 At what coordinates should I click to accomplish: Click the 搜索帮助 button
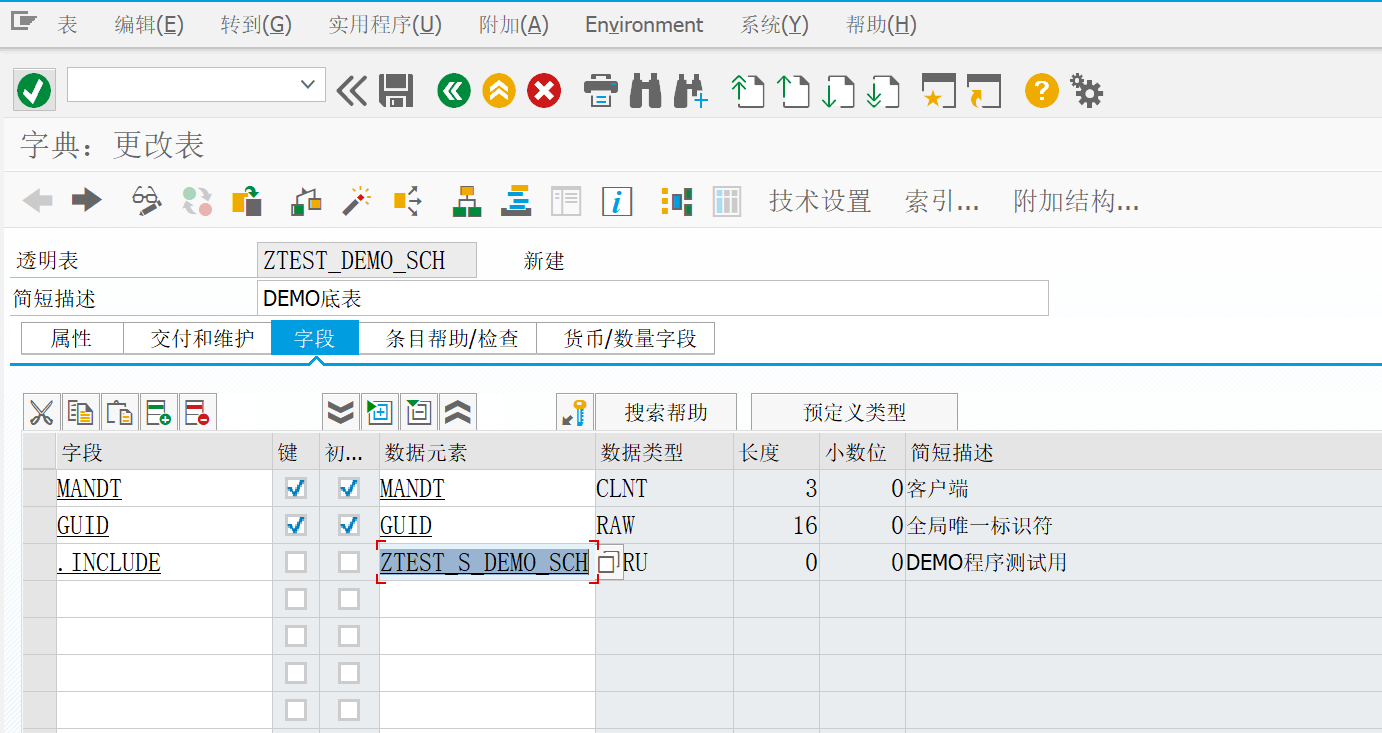pyautogui.click(x=666, y=412)
